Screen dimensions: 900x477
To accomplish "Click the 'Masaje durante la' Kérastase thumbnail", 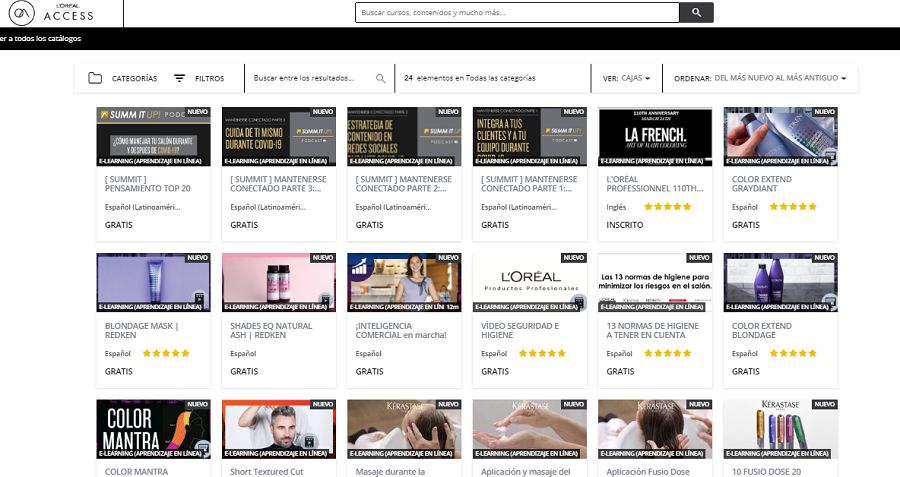I will click(x=404, y=429).
